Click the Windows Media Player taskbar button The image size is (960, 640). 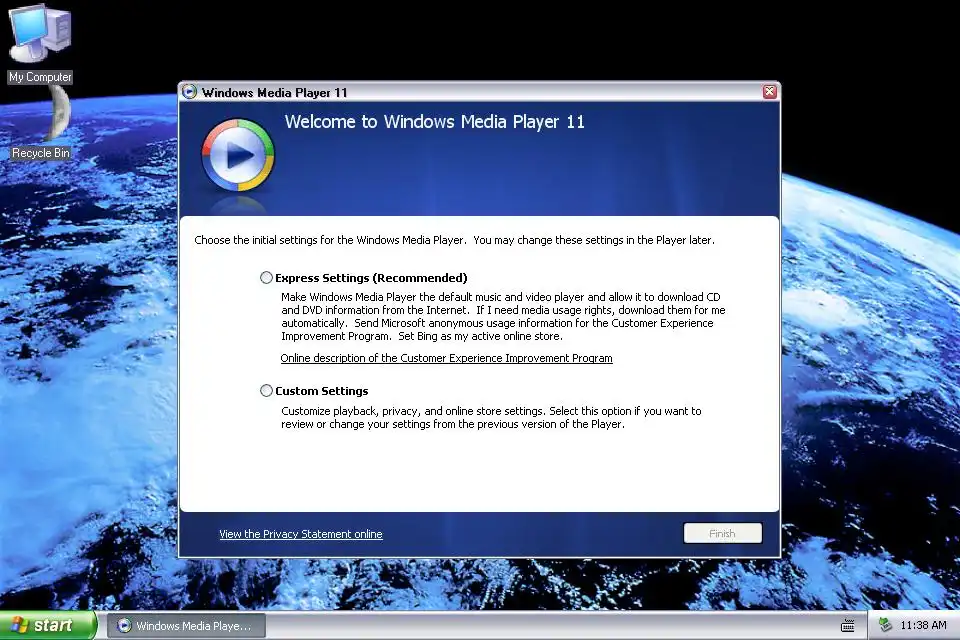coord(186,625)
